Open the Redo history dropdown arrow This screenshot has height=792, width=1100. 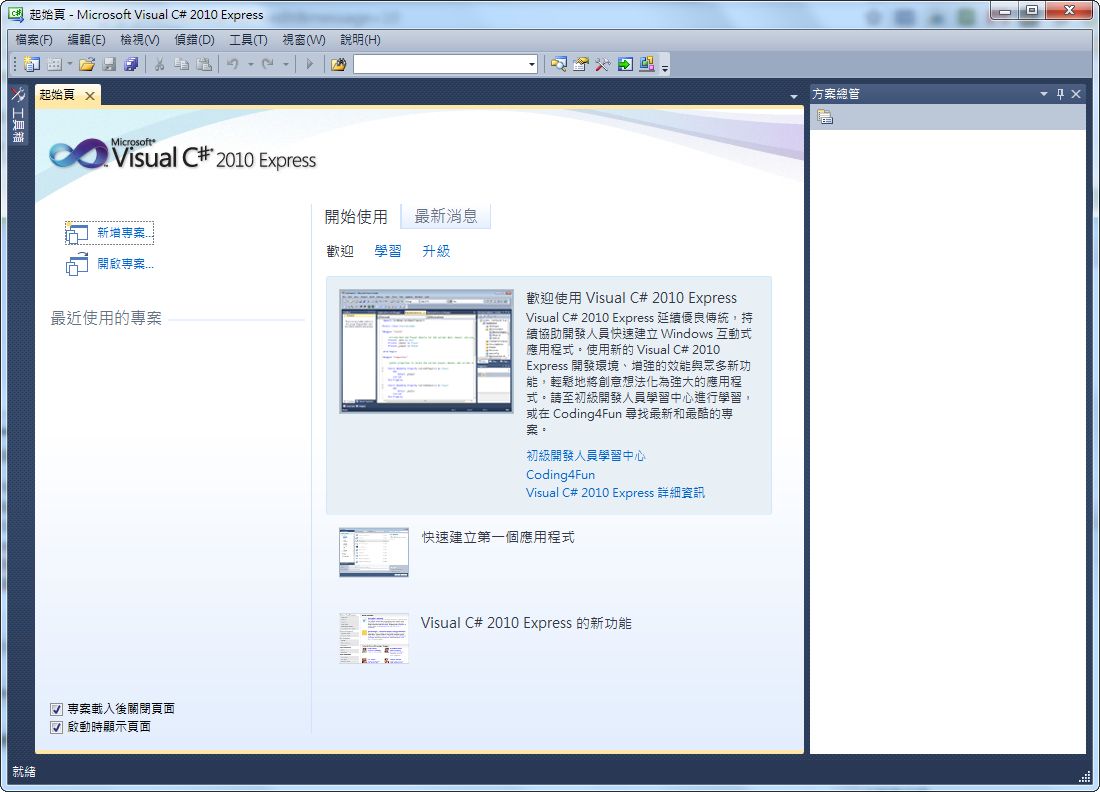point(286,65)
